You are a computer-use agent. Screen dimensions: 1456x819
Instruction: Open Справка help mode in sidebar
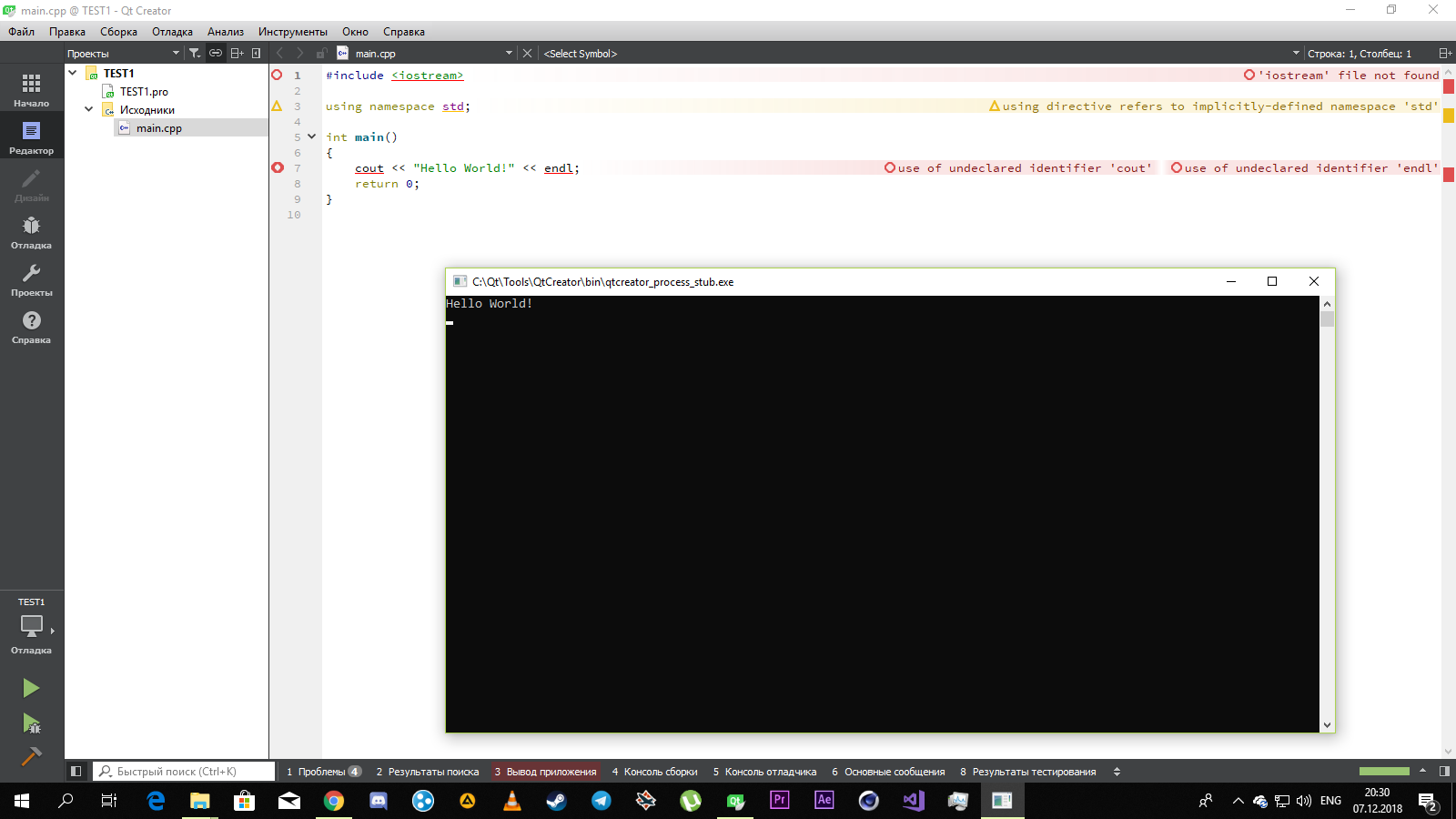(x=31, y=326)
